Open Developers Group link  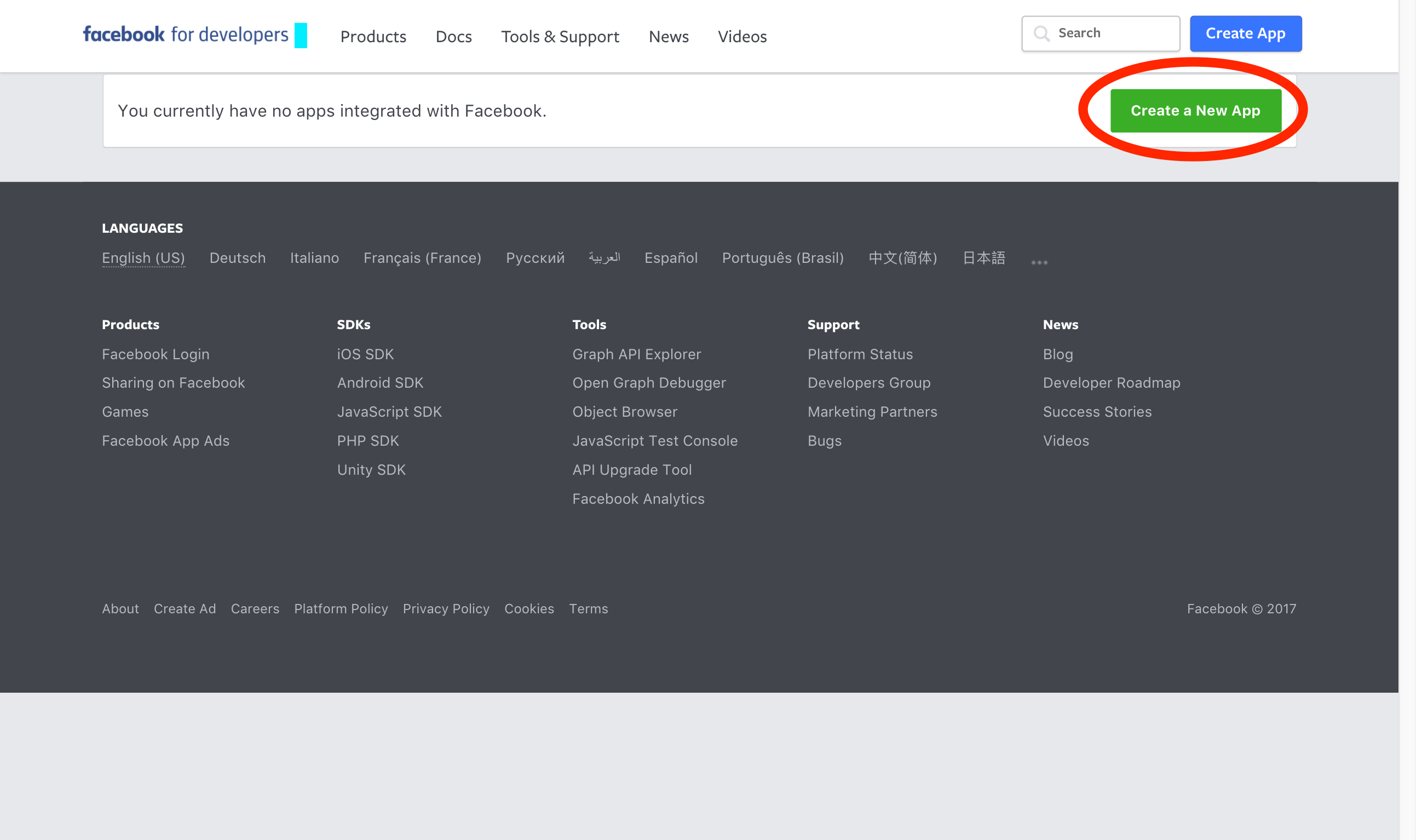point(869,383)
